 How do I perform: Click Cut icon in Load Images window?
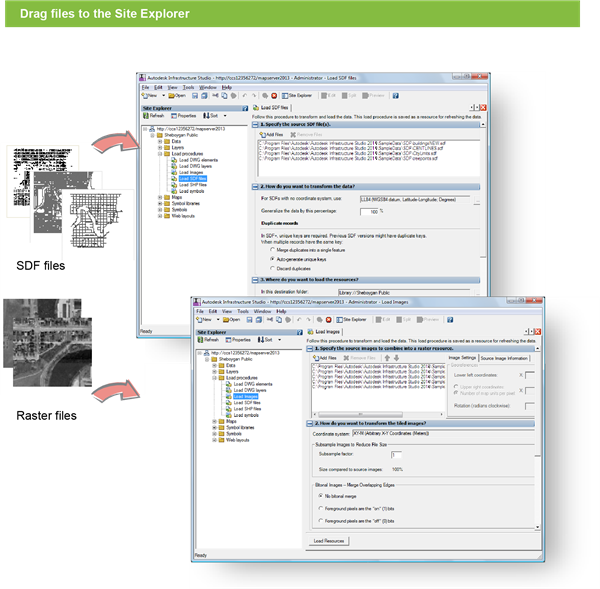click(x=270, y=320)
